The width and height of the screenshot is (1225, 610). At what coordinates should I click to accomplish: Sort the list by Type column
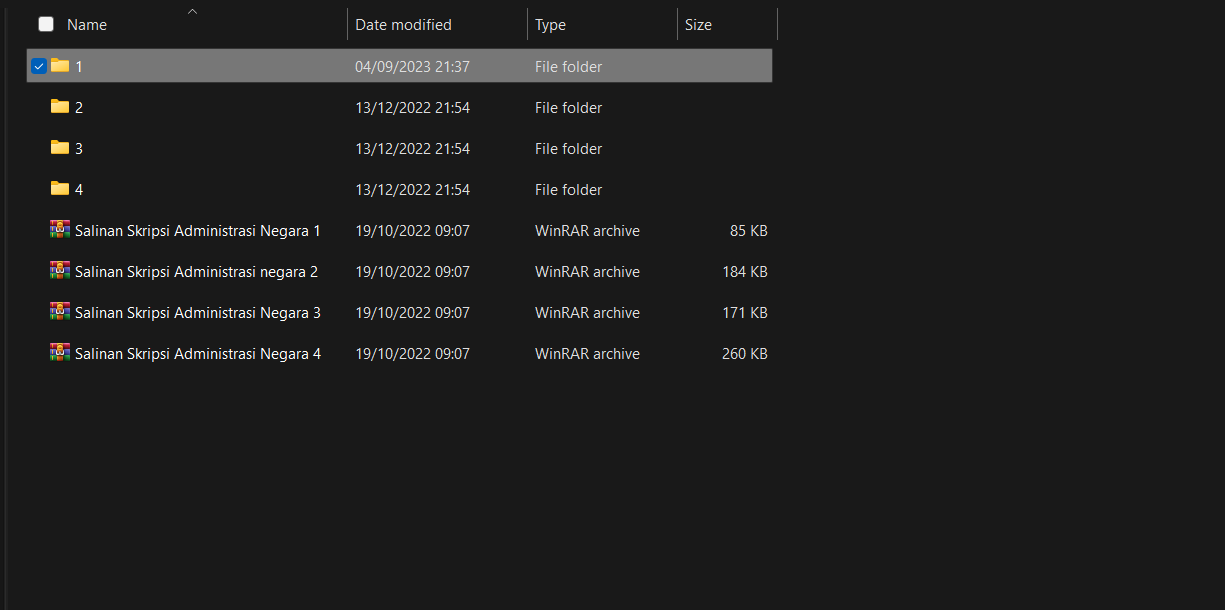(x=550, y=25)
